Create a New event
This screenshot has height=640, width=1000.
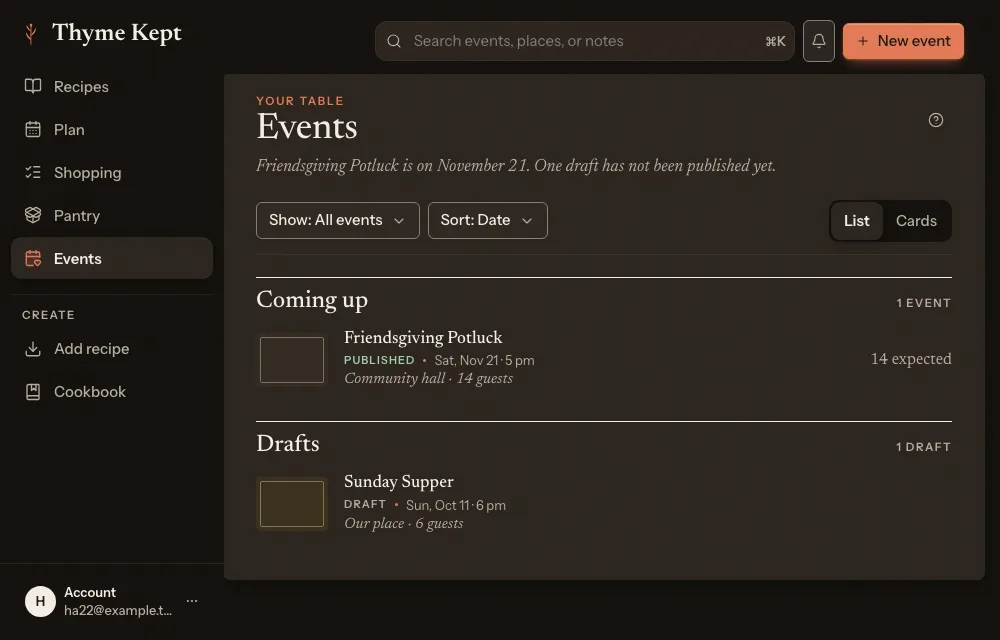click(903, 41)
